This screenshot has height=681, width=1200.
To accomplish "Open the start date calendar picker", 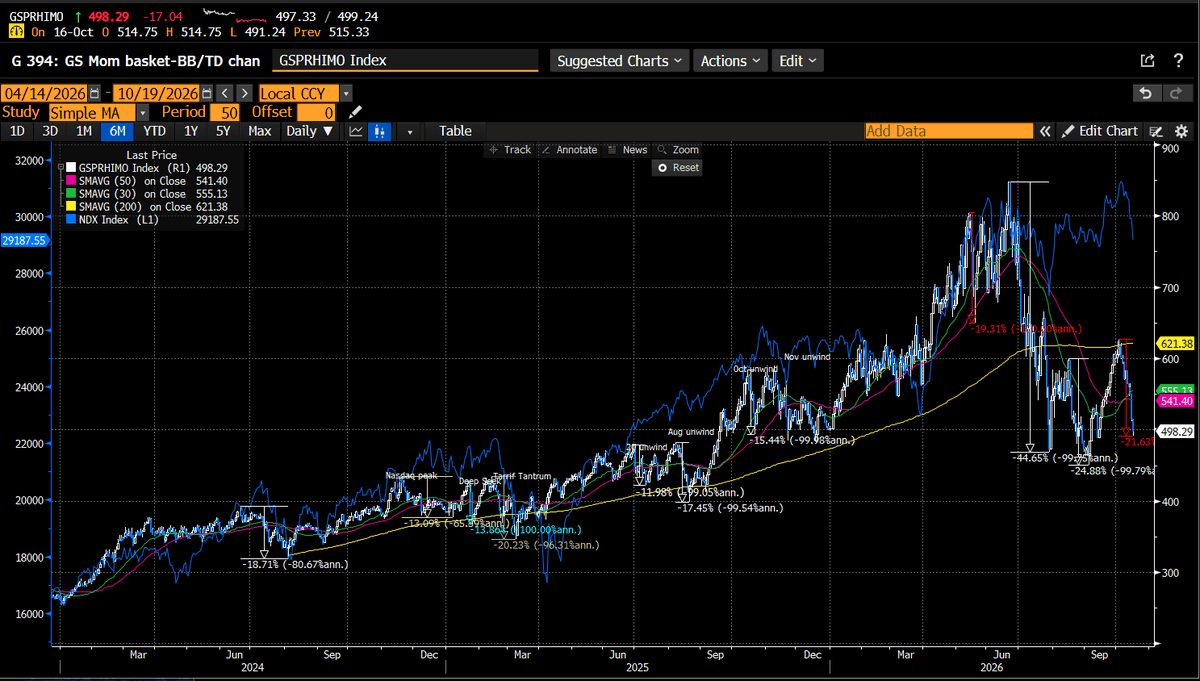I will [95, 93].
